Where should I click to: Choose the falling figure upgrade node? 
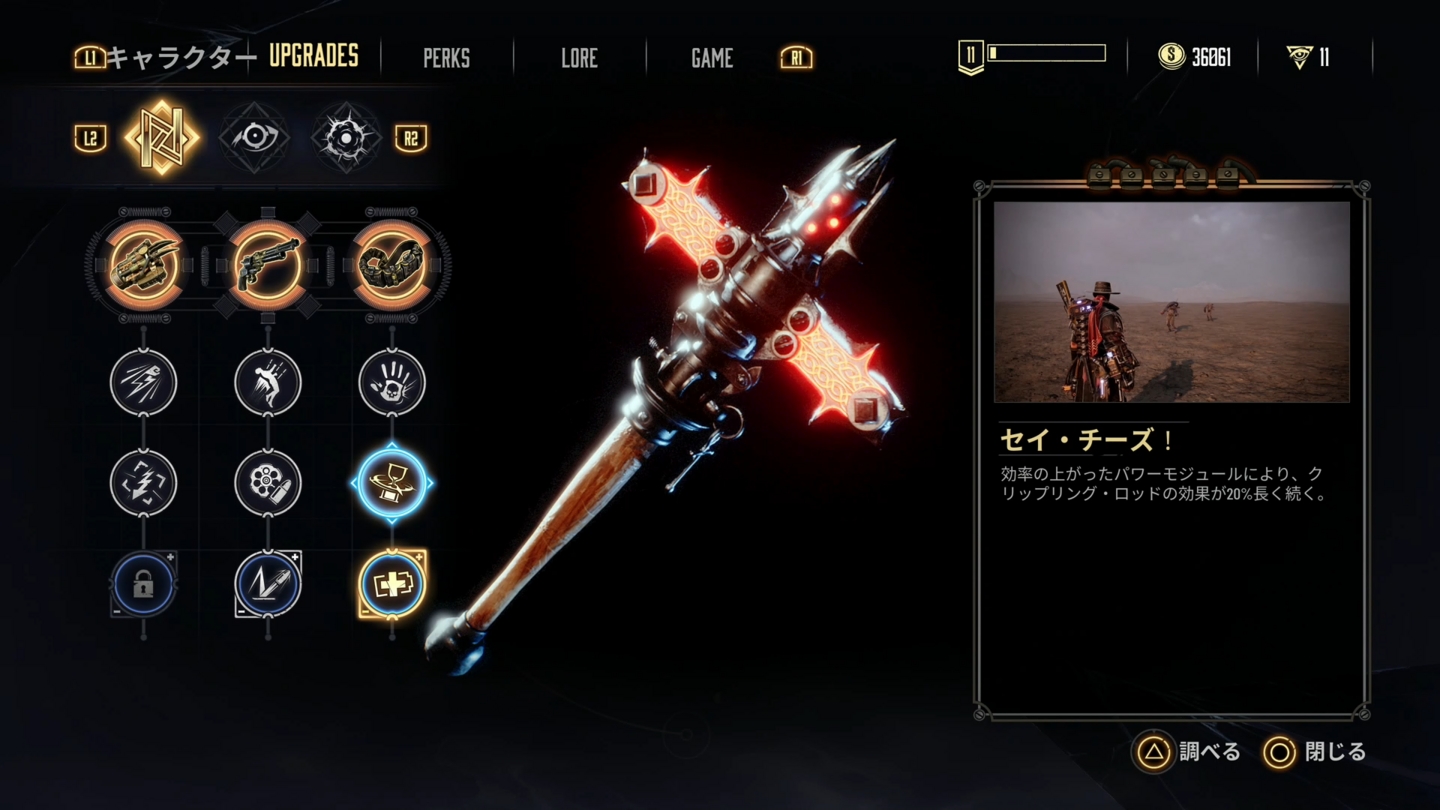[268, 382]
